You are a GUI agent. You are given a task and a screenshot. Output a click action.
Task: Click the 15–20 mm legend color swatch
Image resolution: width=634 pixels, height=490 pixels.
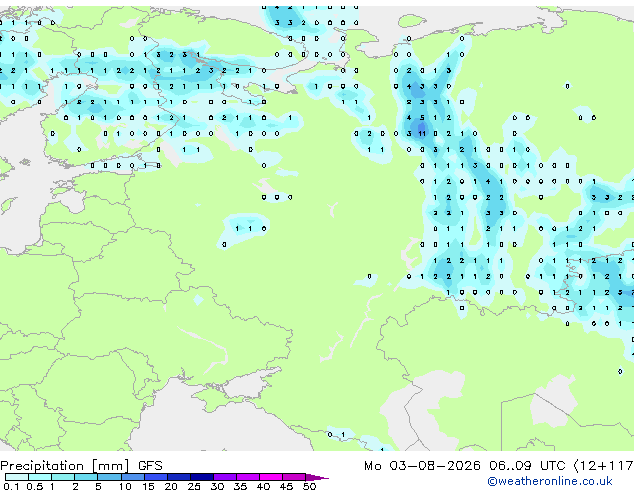coord(156,477)
